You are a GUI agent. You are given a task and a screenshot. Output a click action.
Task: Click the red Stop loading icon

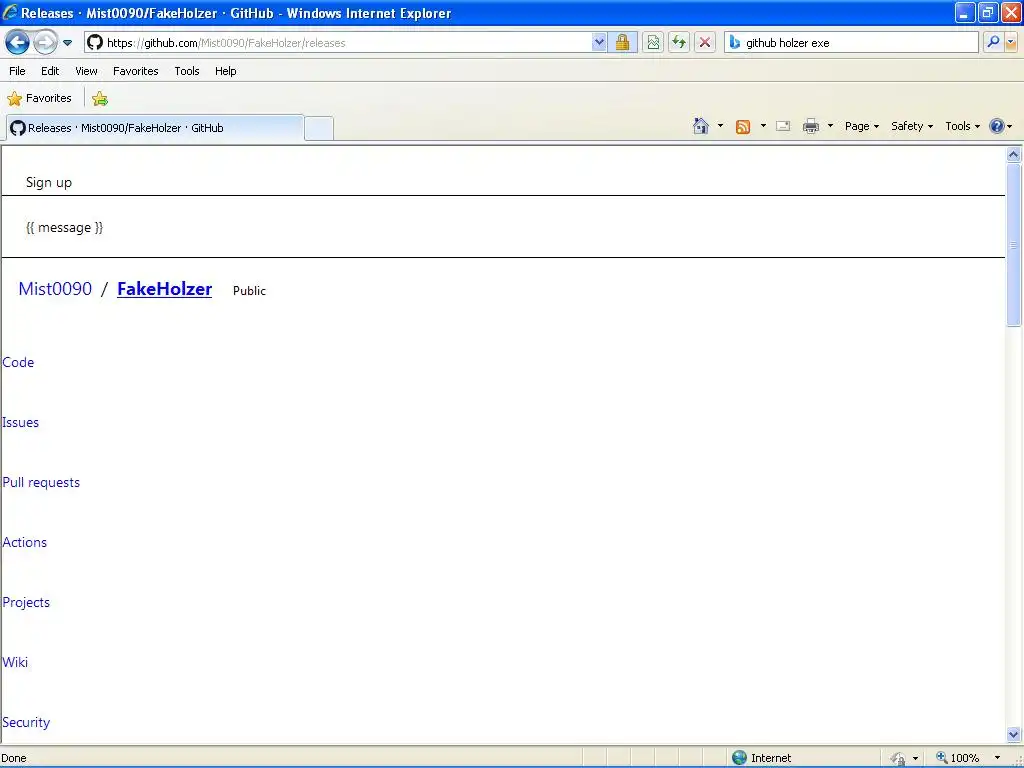705,42
